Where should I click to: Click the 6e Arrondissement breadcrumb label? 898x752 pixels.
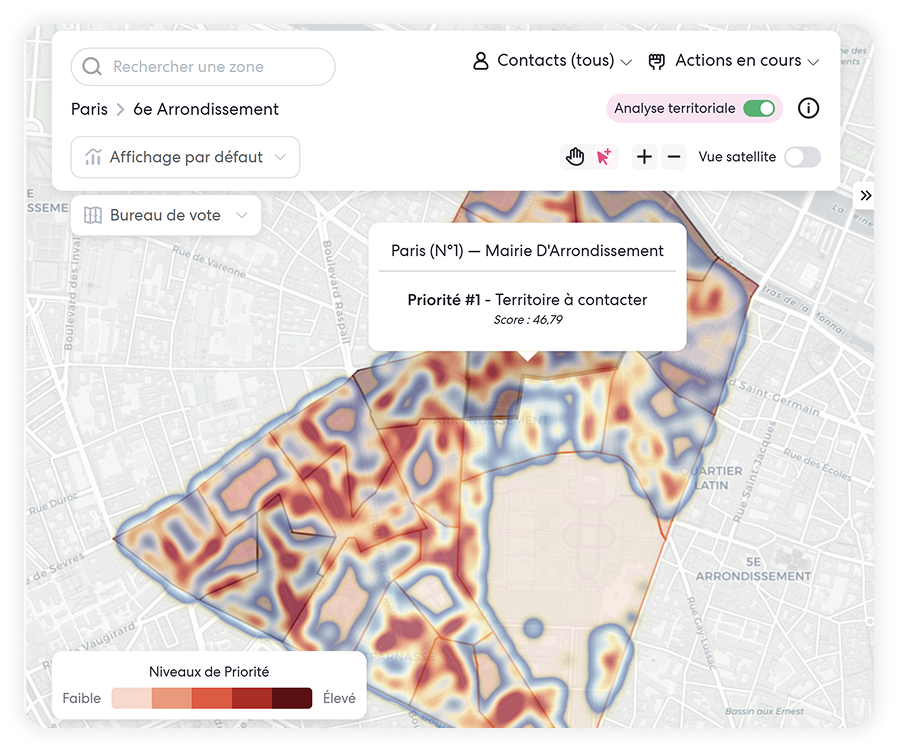[x=205, y=110]
